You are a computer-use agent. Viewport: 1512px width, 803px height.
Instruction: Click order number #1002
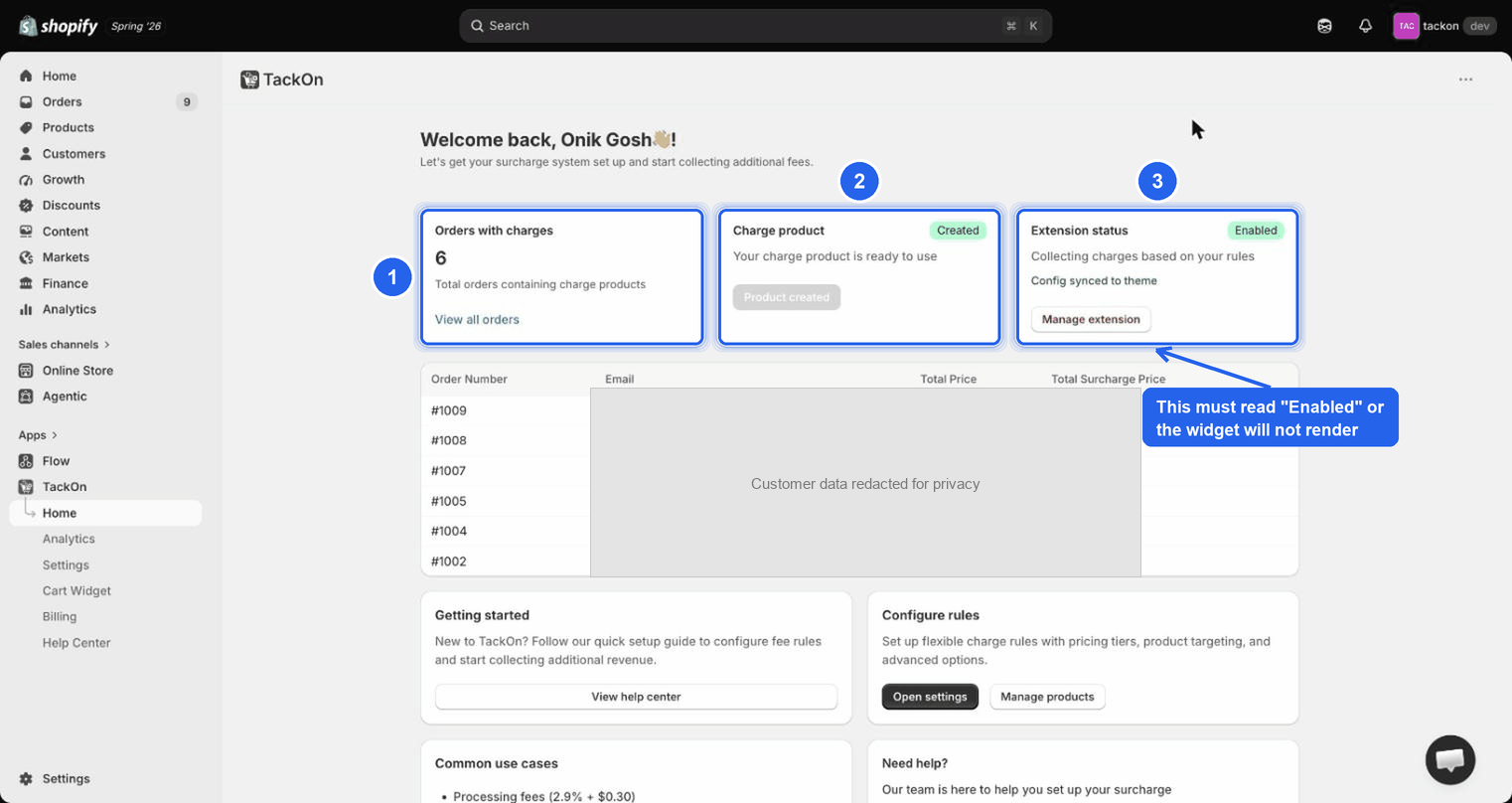(449, 562)
